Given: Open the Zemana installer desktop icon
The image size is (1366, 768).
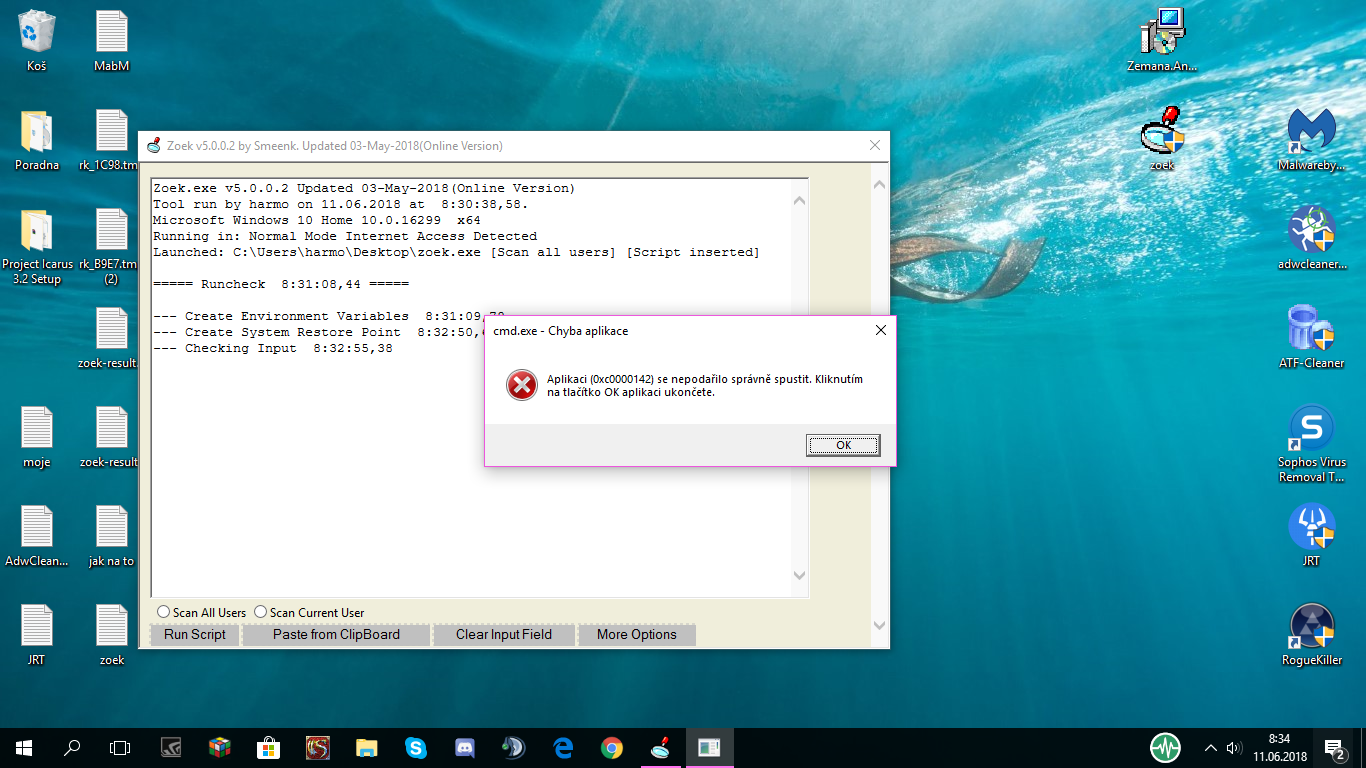Looking at the screenshot, I should point(1162,33).
